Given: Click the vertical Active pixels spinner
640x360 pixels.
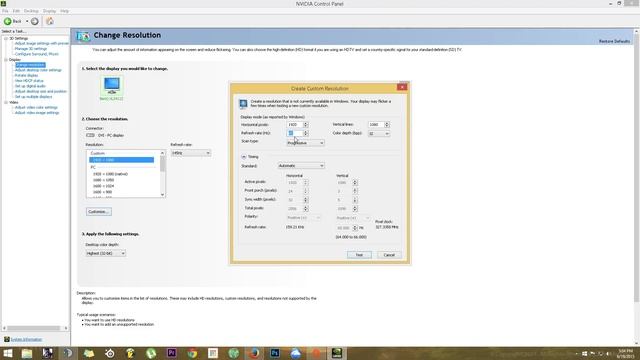Looking at the screenshot, I should click(x=355, y=182).
